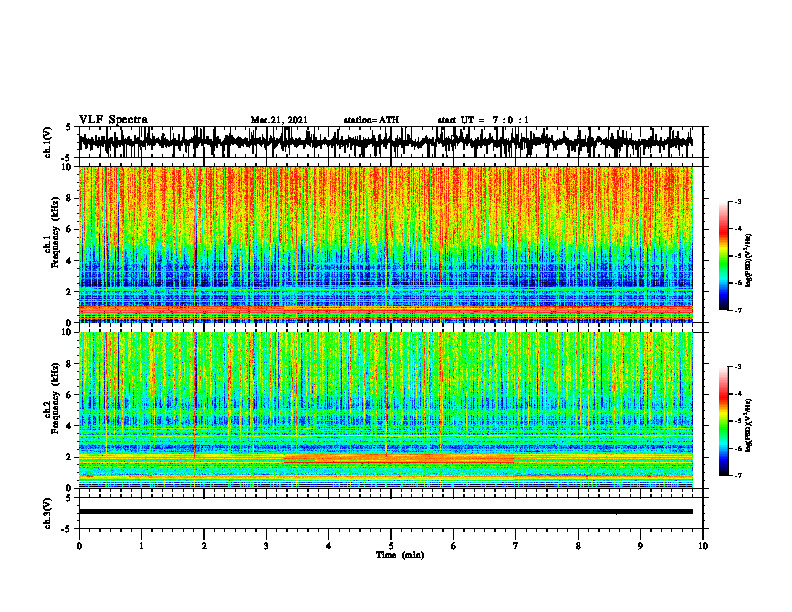Click the '-3' label on ch.1 colorbar
792x612 pixels.
[x=737, y=202]
